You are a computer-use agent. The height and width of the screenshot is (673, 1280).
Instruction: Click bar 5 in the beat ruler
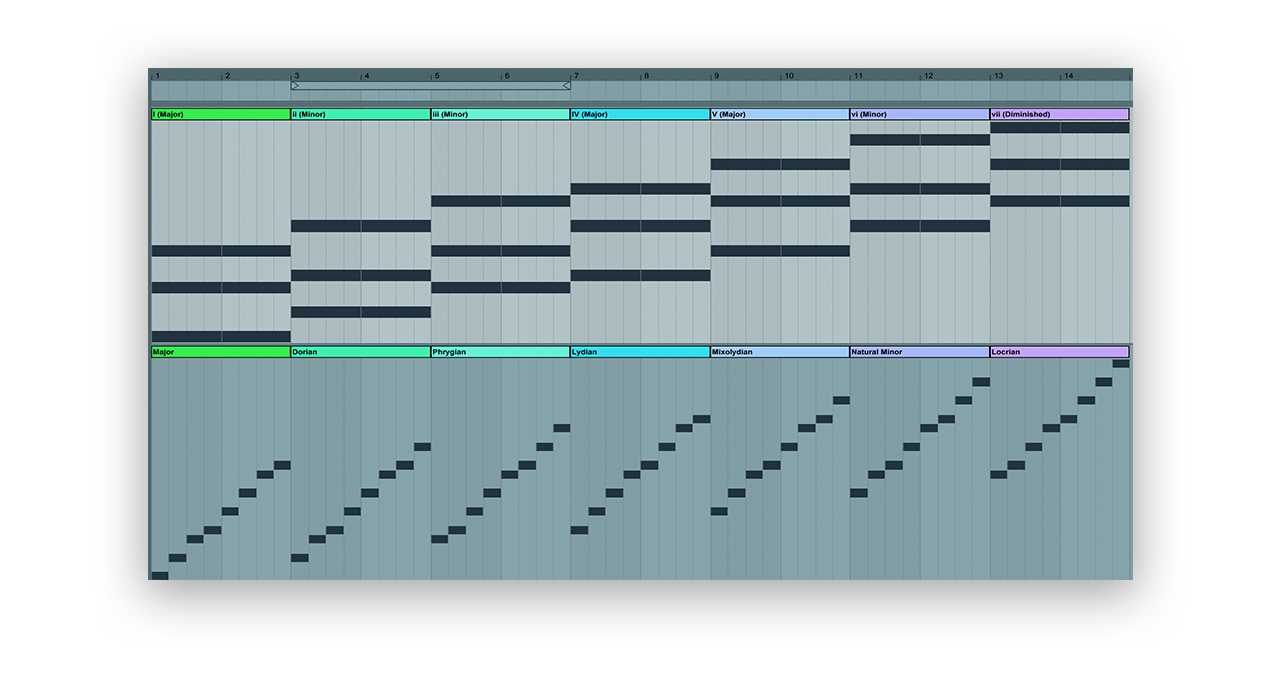pyautogui.click(x=437, y=76)
